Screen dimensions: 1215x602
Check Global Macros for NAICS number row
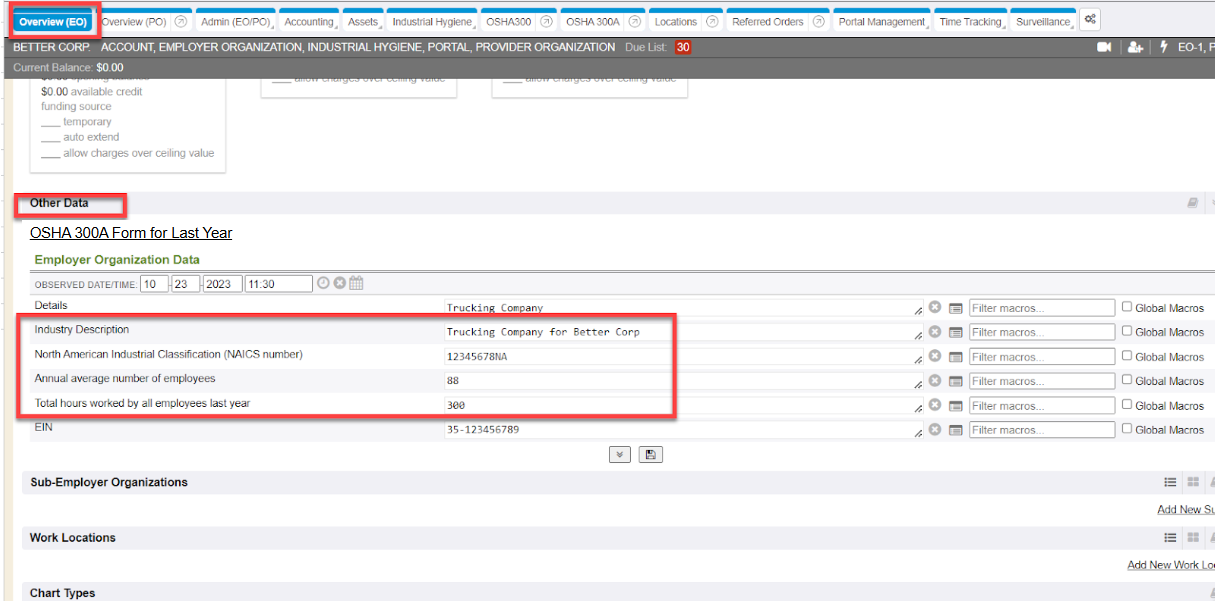click(1127, 356)
